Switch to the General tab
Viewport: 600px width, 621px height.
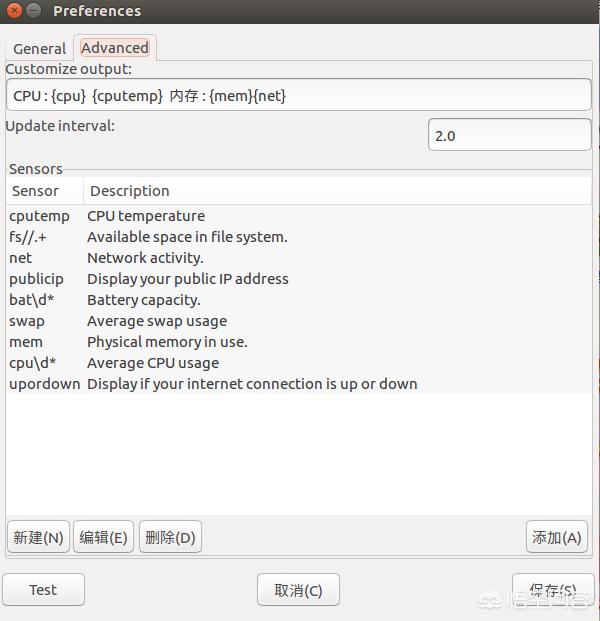[39, 48]
